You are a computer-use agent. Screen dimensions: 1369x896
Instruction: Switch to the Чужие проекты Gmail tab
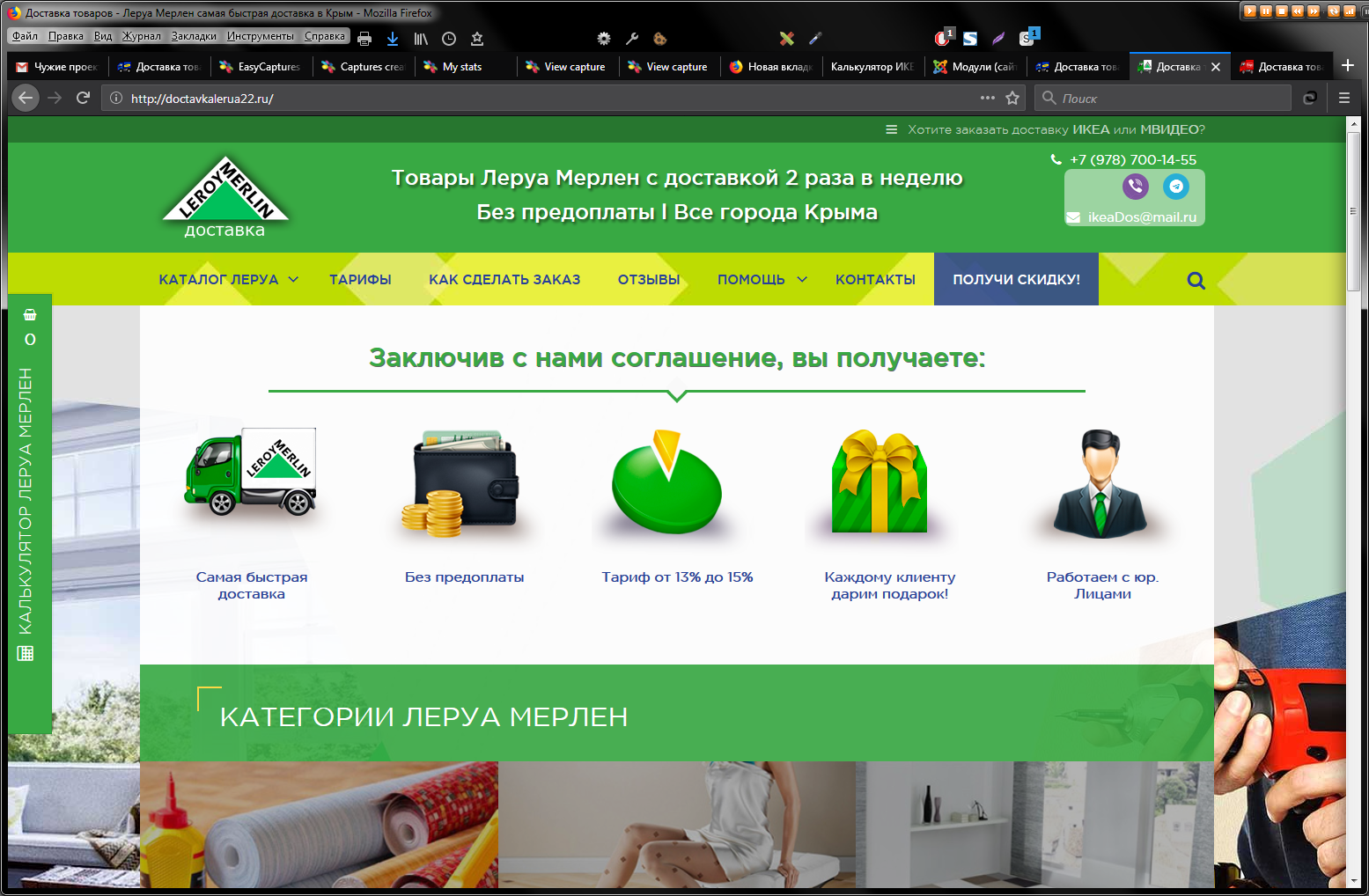coord(57,66)
